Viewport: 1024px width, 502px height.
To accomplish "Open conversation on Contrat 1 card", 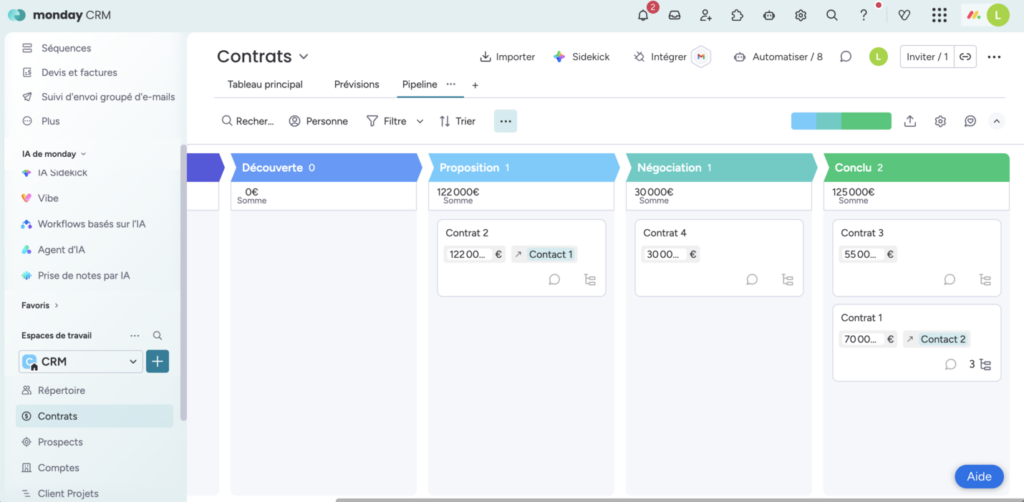I will pos(950,364).
